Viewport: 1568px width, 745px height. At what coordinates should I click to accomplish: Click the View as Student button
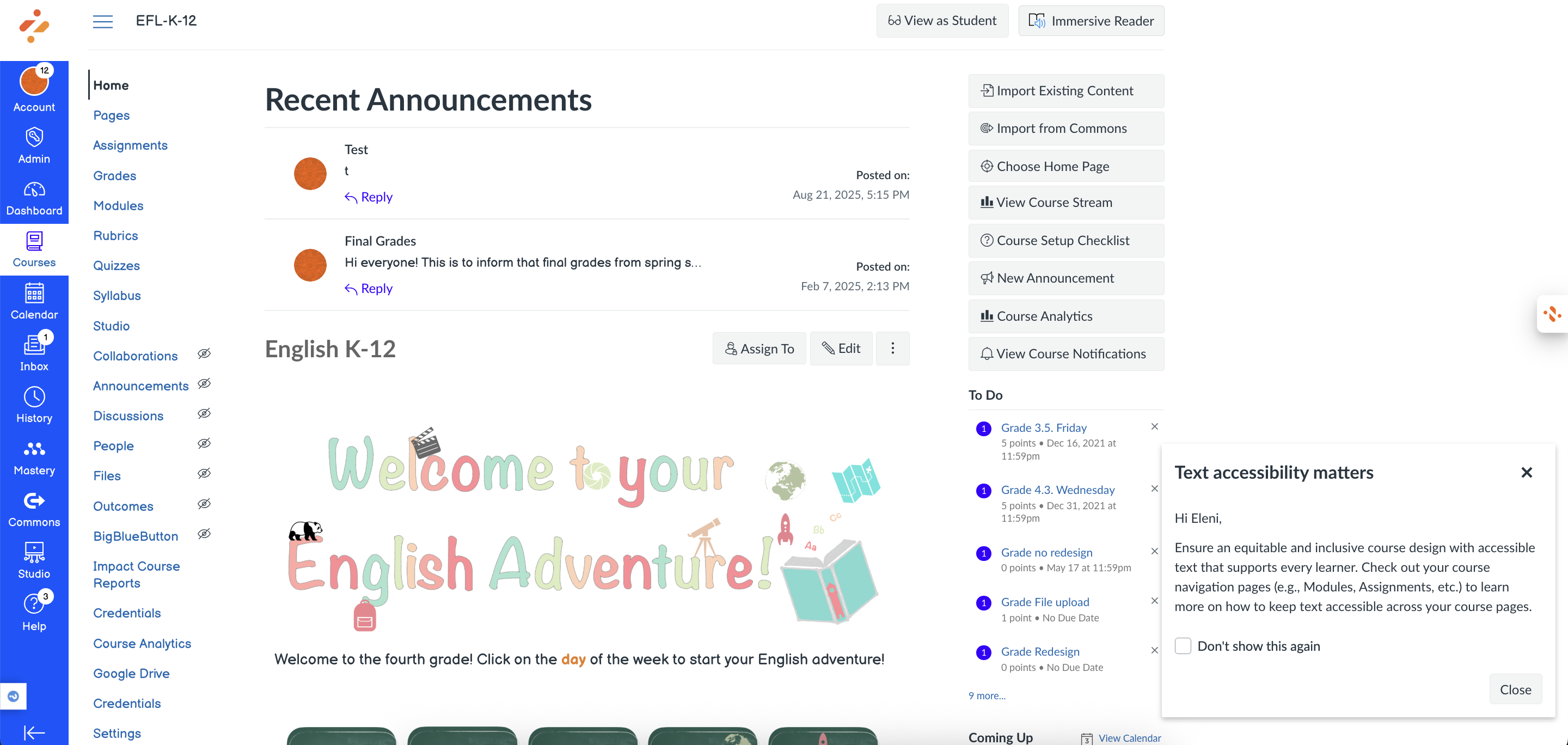(x=942, y=21)
